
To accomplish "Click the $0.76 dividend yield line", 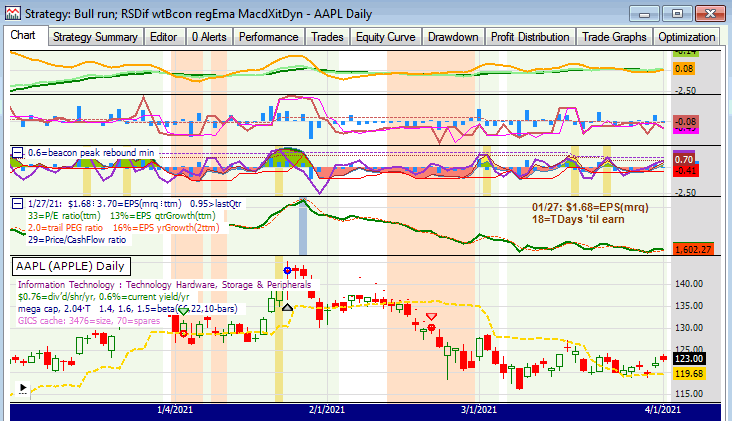I will pyautogui.click(x=104, y=297).
